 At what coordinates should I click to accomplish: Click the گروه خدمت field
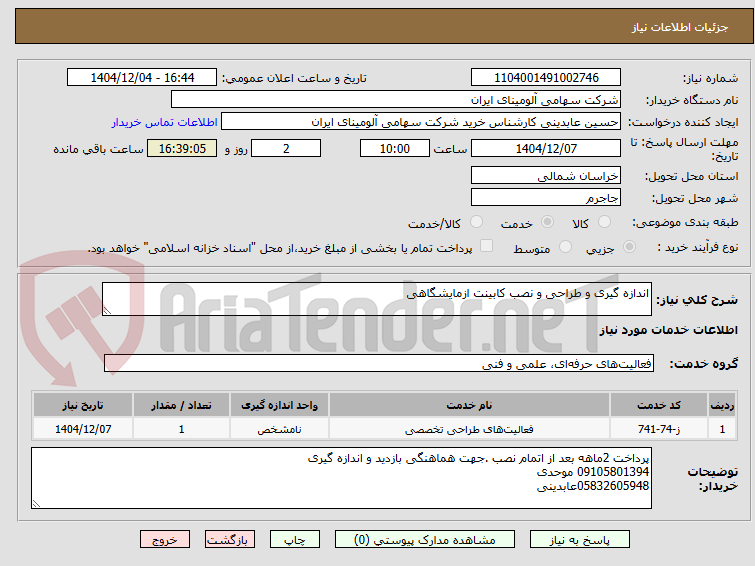(379, 363)
